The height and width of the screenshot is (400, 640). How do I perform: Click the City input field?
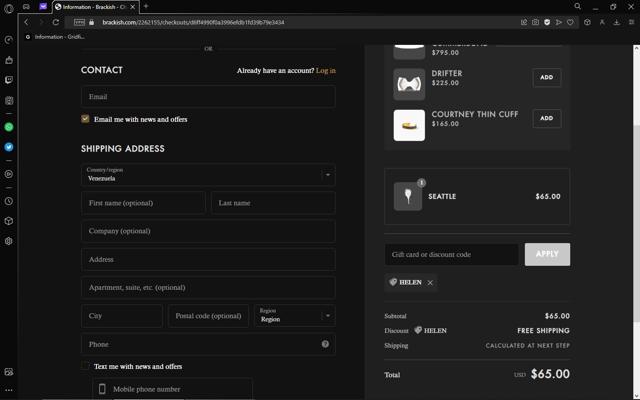pyautogui.click(x=122, y=316)
